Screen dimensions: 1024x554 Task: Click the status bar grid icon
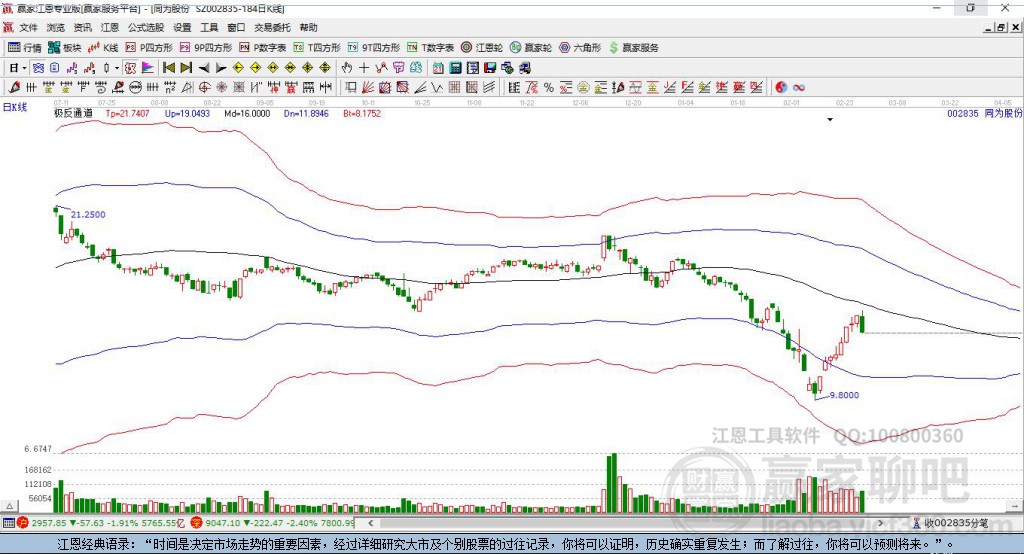point(8,523)
